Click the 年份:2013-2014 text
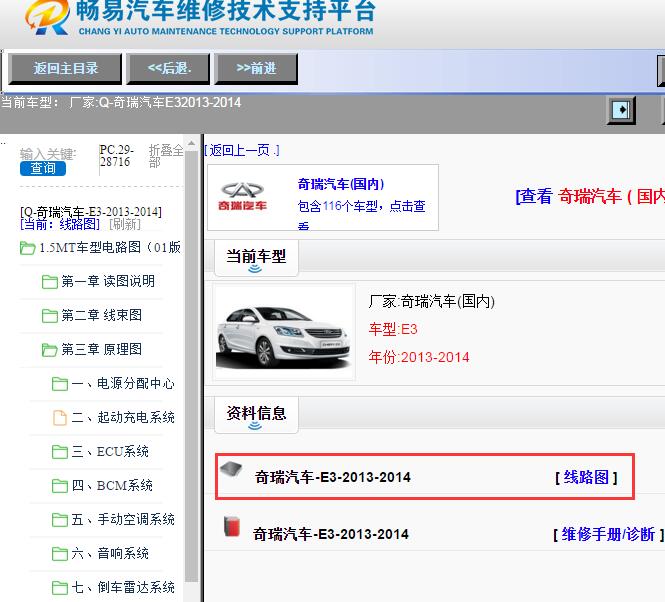 tap(419, 357)
